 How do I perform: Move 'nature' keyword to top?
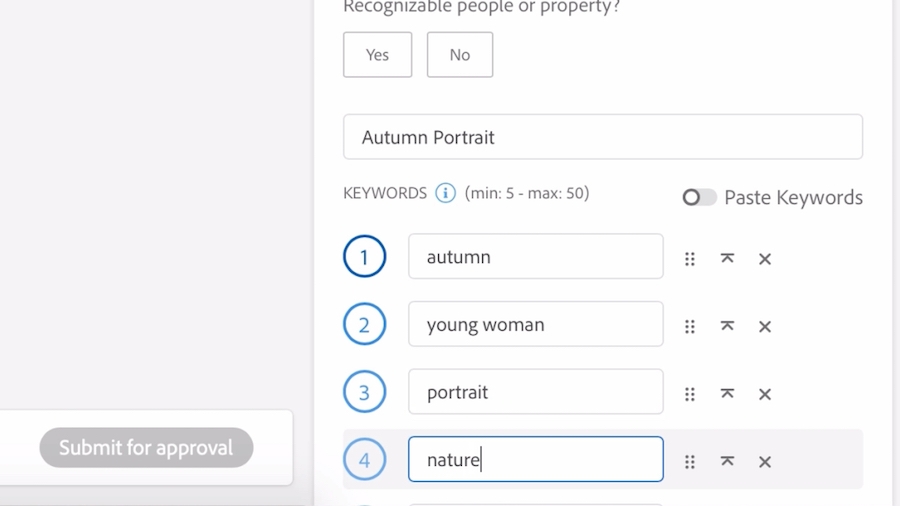tap(727, 462)
